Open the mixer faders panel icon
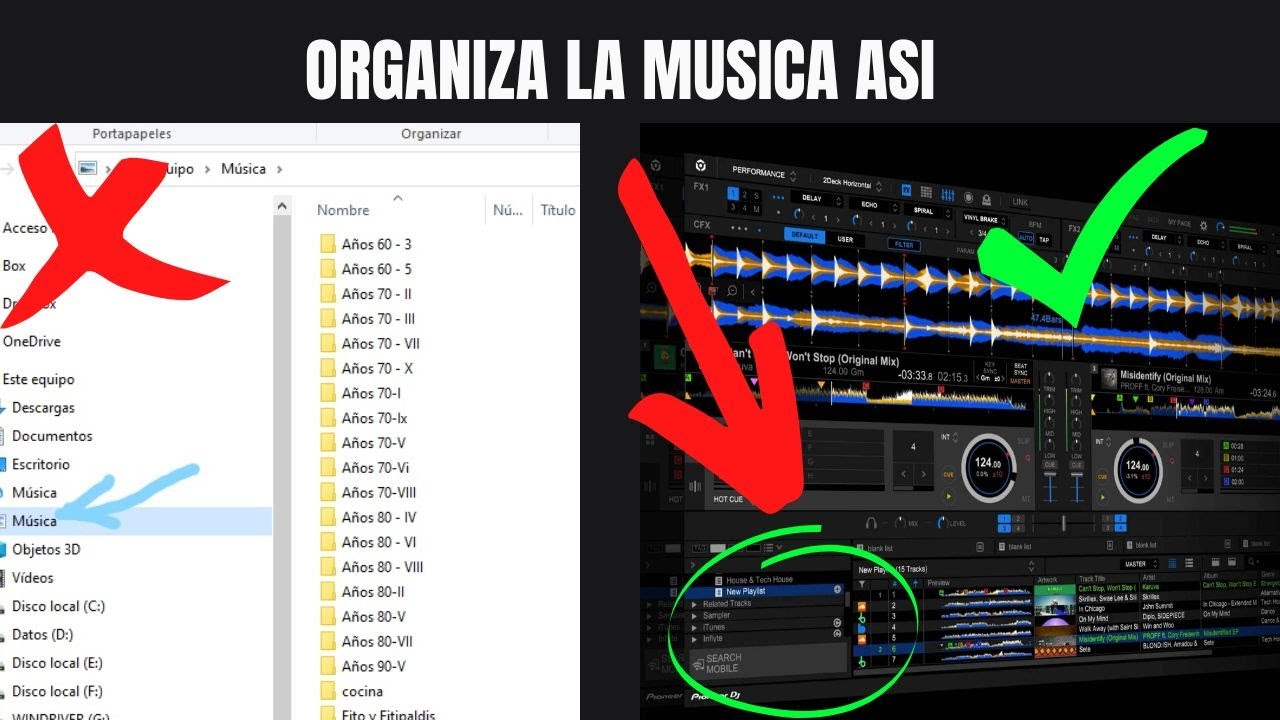This screenshot has width=1280, height=720. [946, 195]
